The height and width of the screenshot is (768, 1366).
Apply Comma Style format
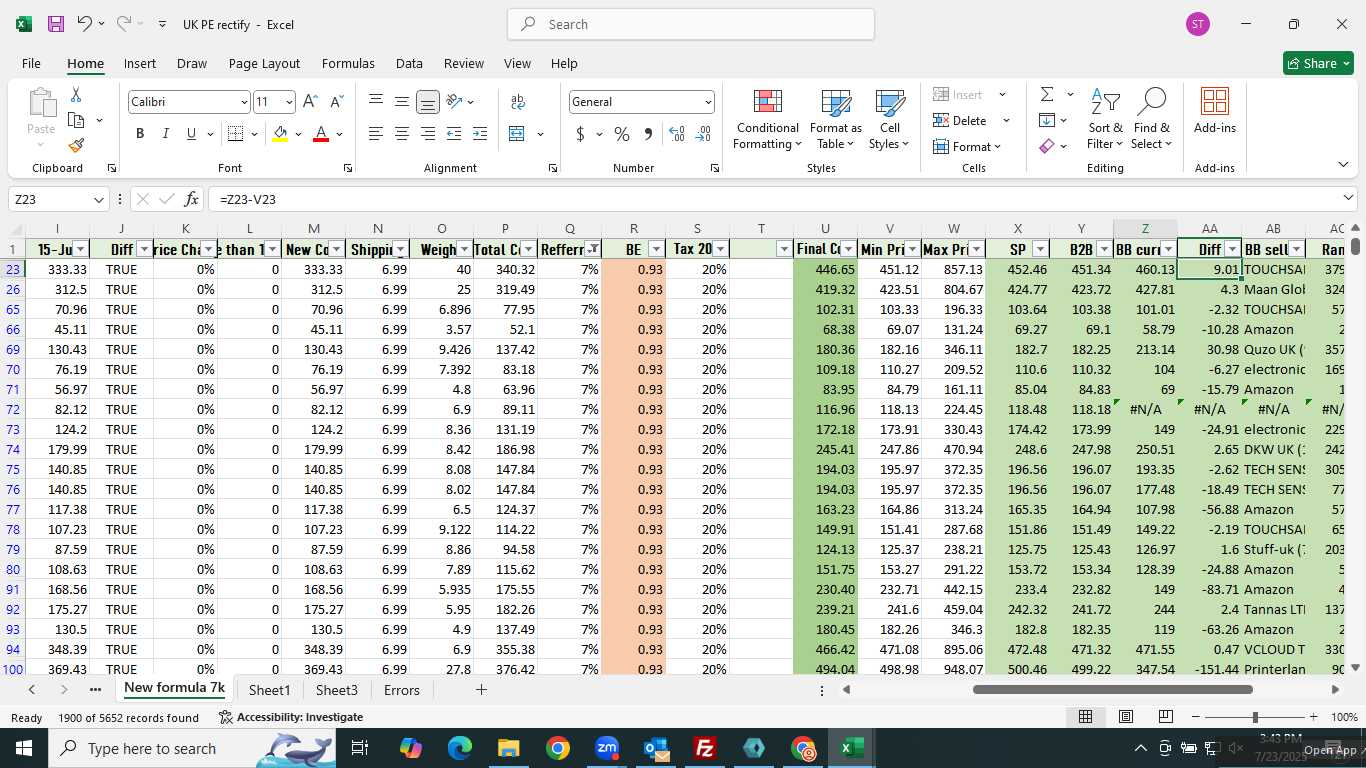648,133
